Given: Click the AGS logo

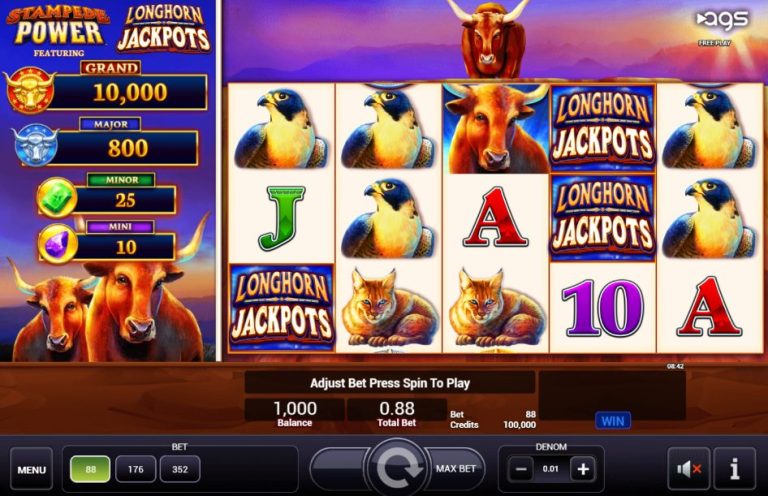Looking at the screenshot, I should click(723, 20).
